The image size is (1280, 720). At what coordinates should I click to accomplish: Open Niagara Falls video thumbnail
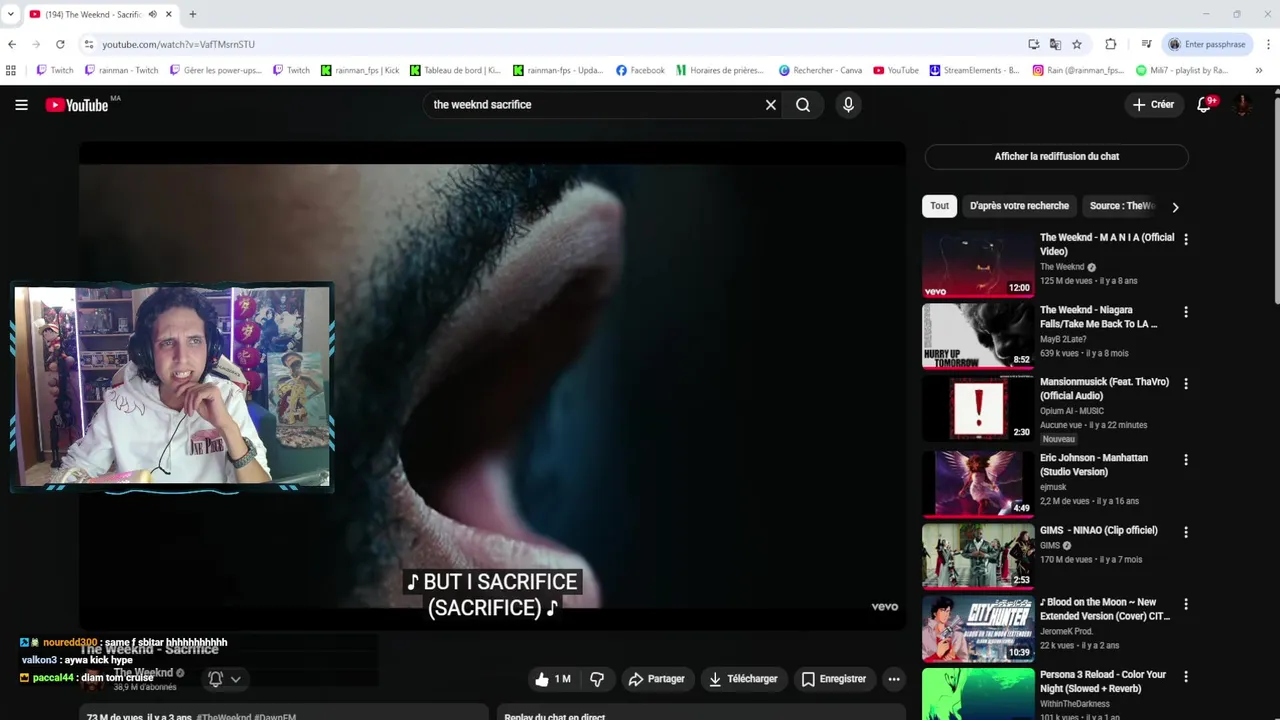978,337
